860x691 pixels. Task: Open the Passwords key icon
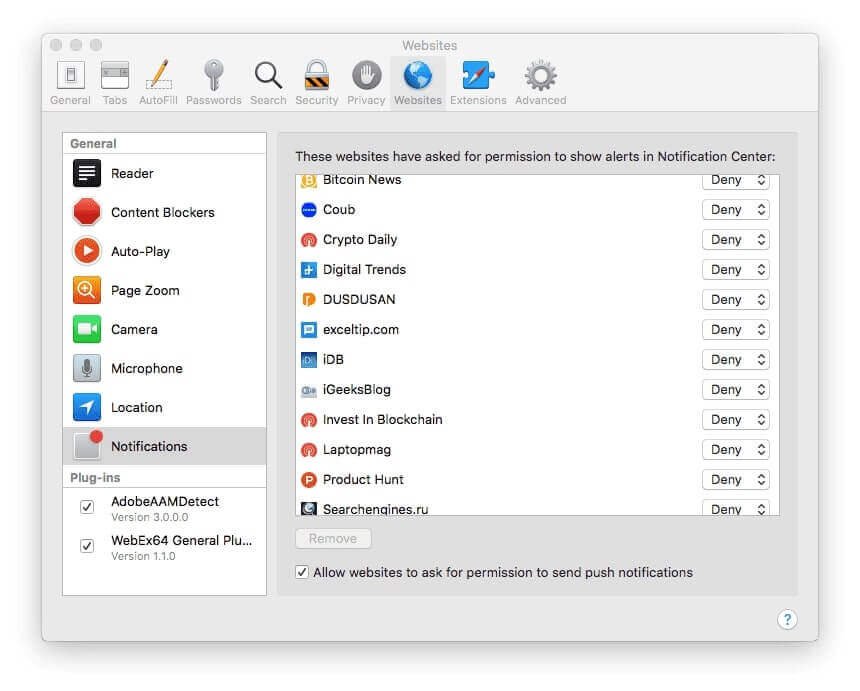[213, 75]
